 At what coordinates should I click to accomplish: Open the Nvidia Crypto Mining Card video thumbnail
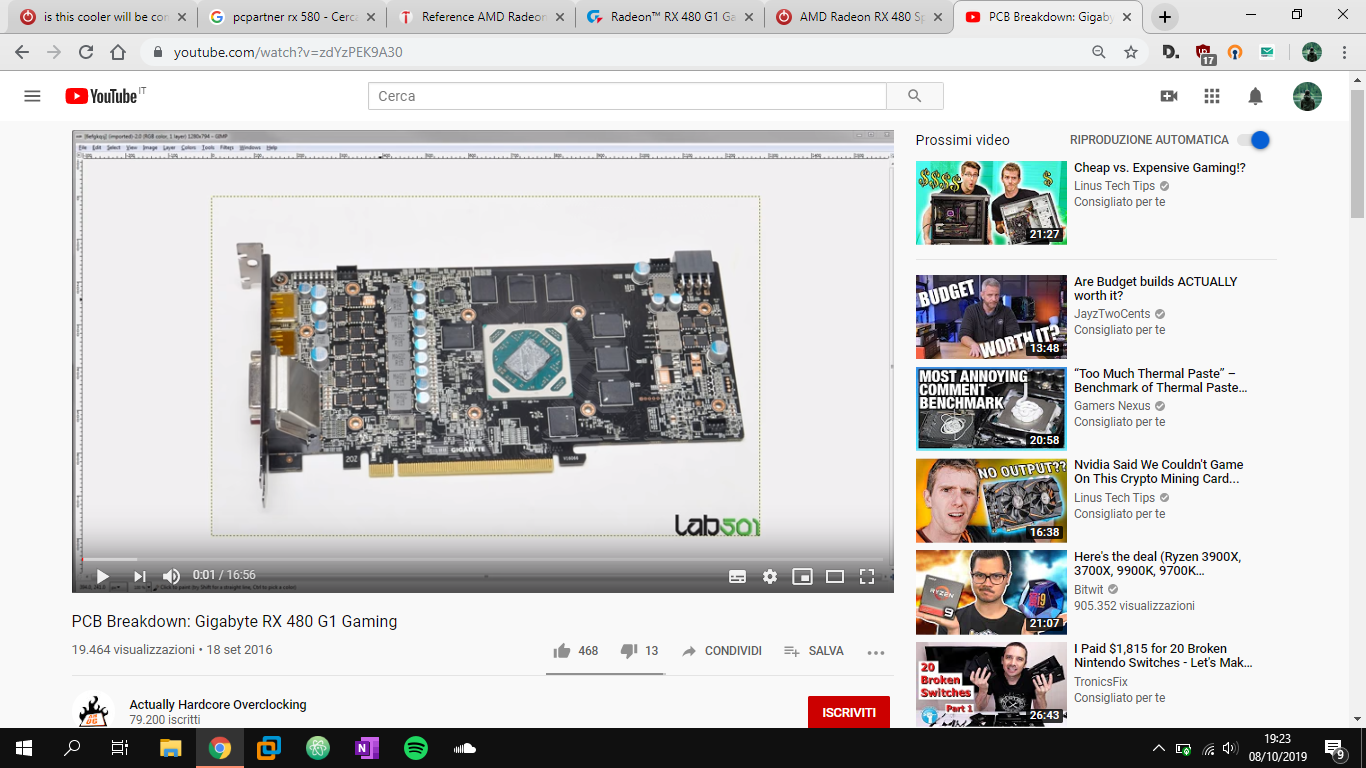991,501
